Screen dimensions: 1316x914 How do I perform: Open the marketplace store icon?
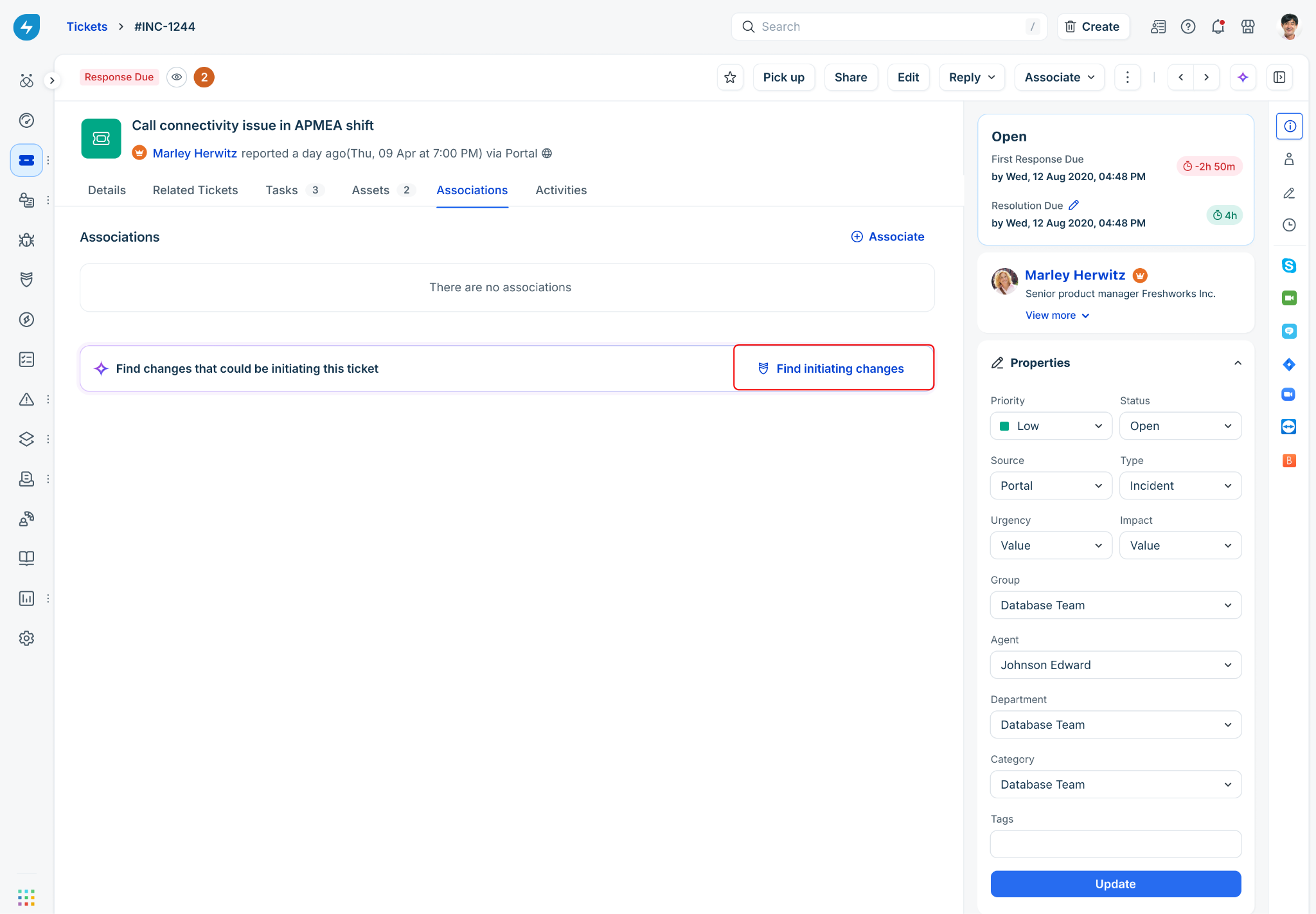(1248, 26)
